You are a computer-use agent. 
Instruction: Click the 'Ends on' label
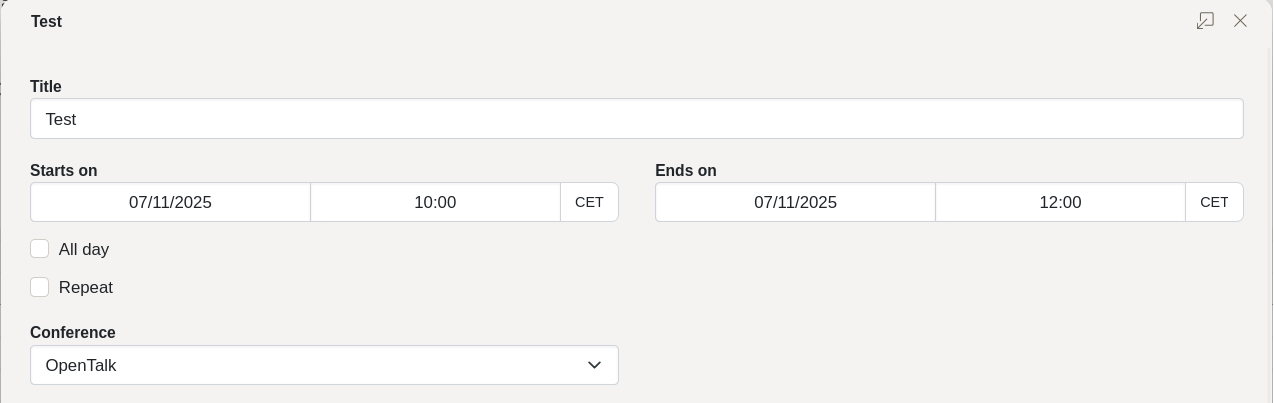click(x=686, y=171)
